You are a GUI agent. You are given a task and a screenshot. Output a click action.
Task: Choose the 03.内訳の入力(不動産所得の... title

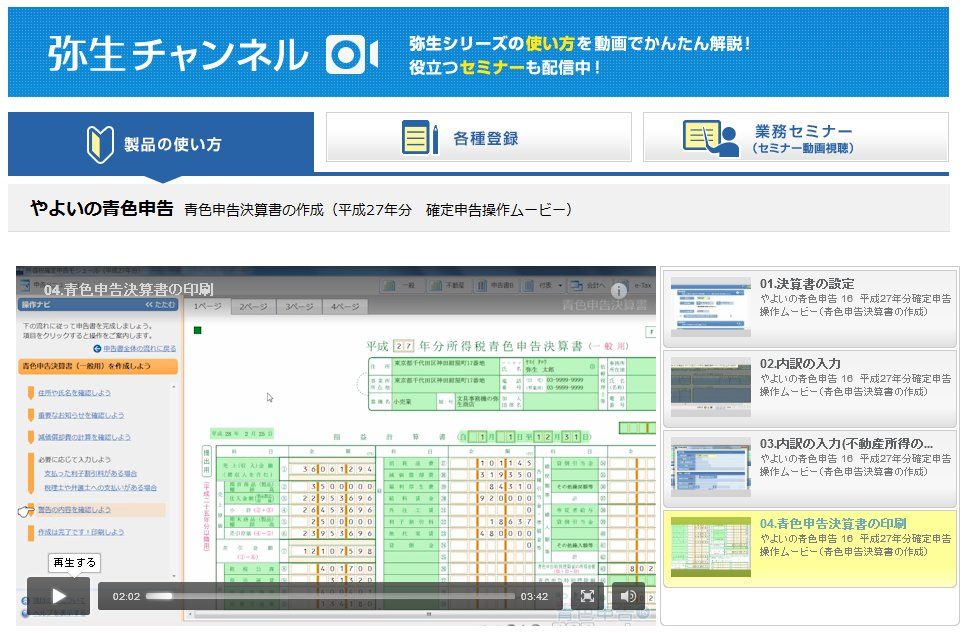(846, 443)
